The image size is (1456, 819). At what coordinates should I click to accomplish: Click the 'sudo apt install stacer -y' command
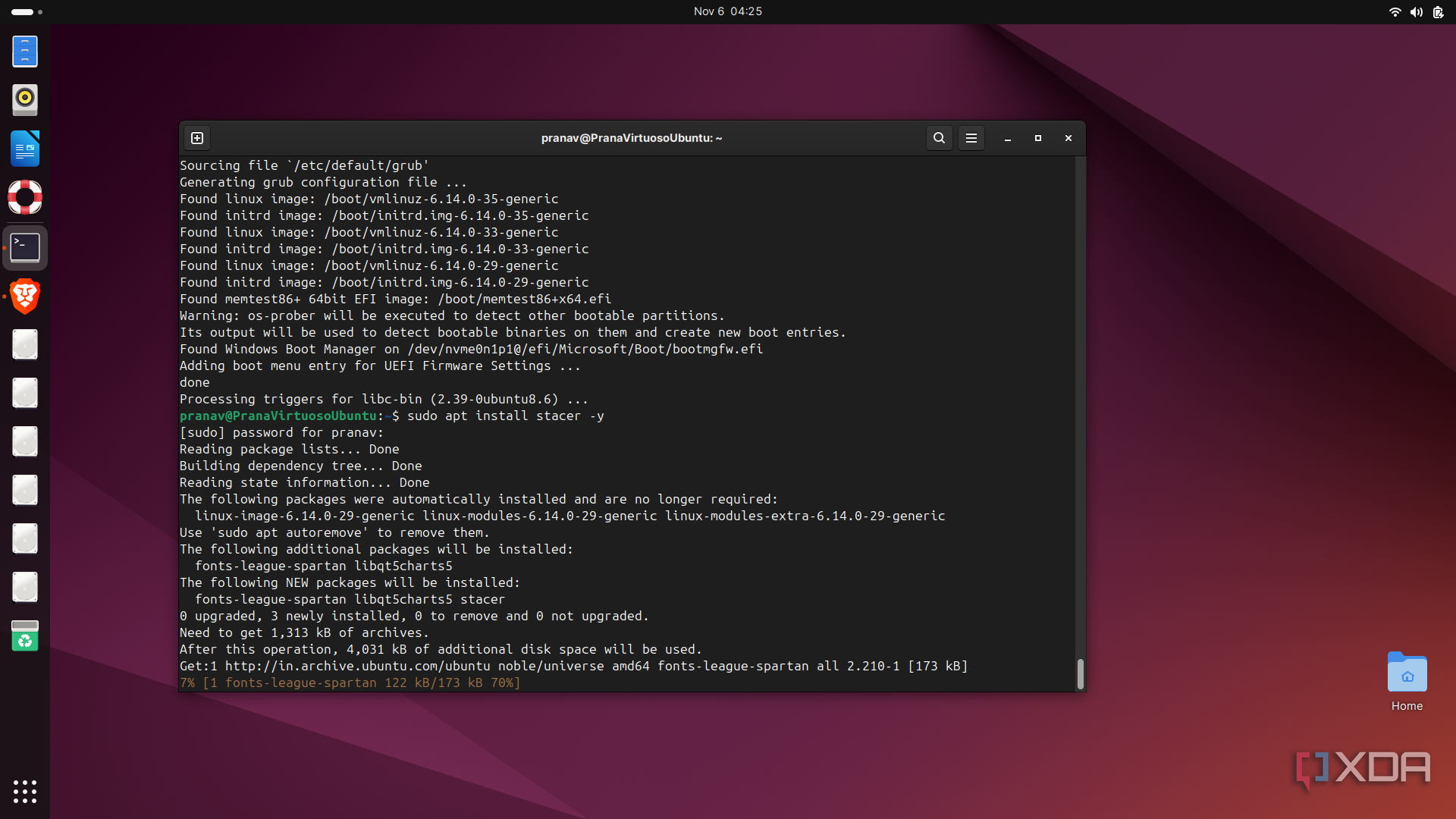tap(506, 416)
